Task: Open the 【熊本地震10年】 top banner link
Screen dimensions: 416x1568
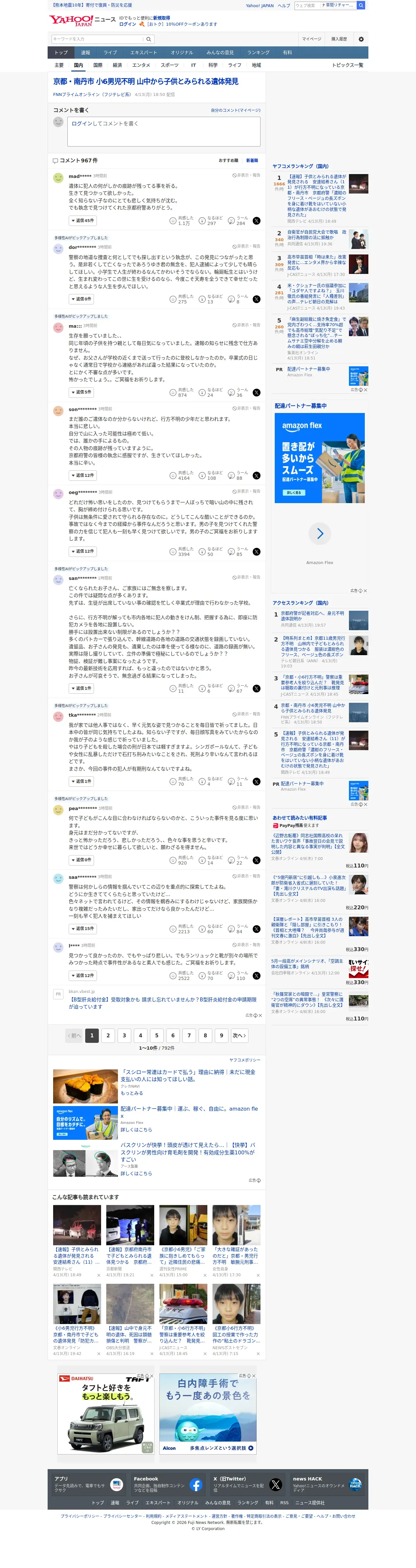Action: 92,5
